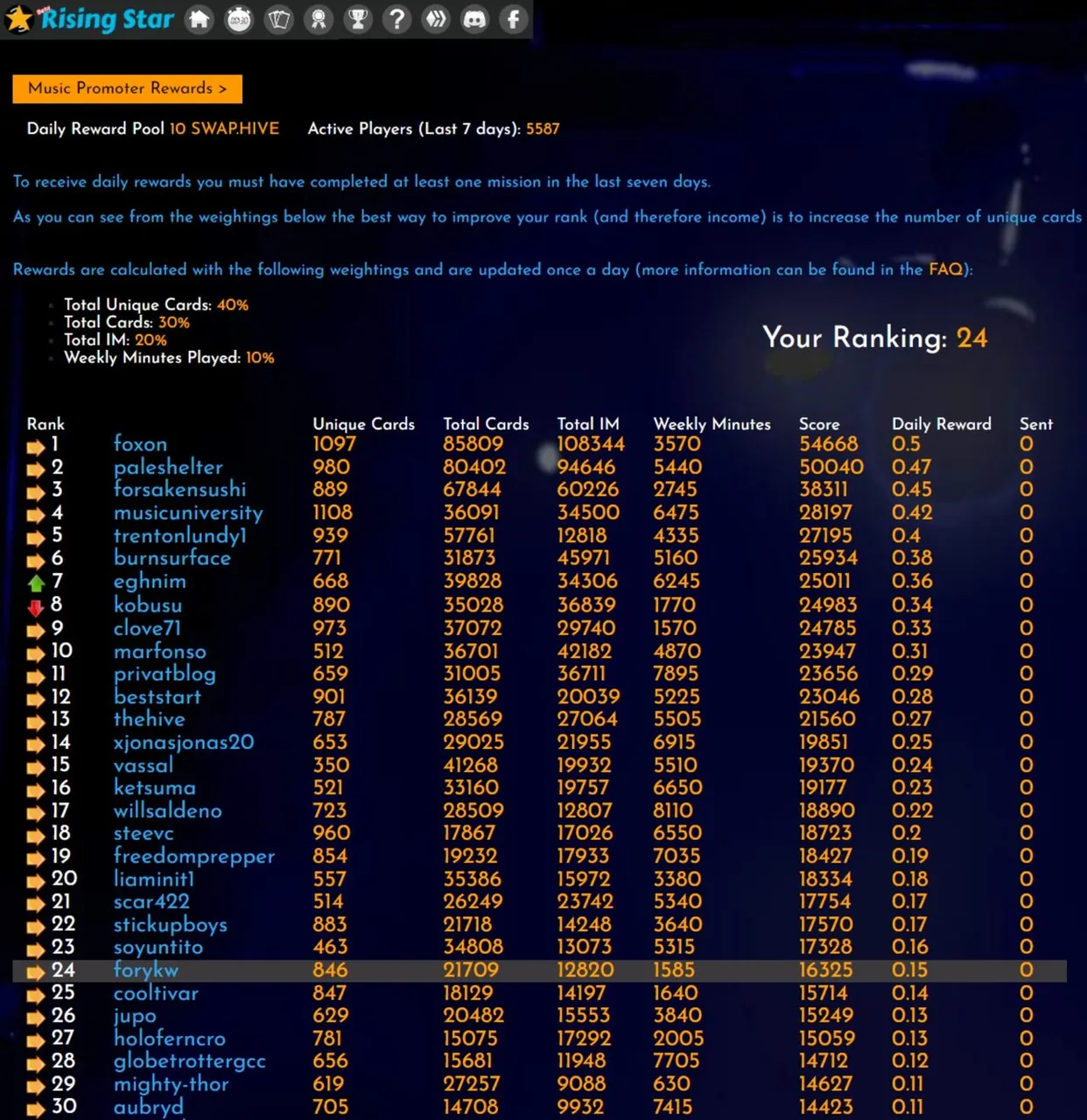
Task: Click the Unique Cards column header
Action: [x=364, y=424]
